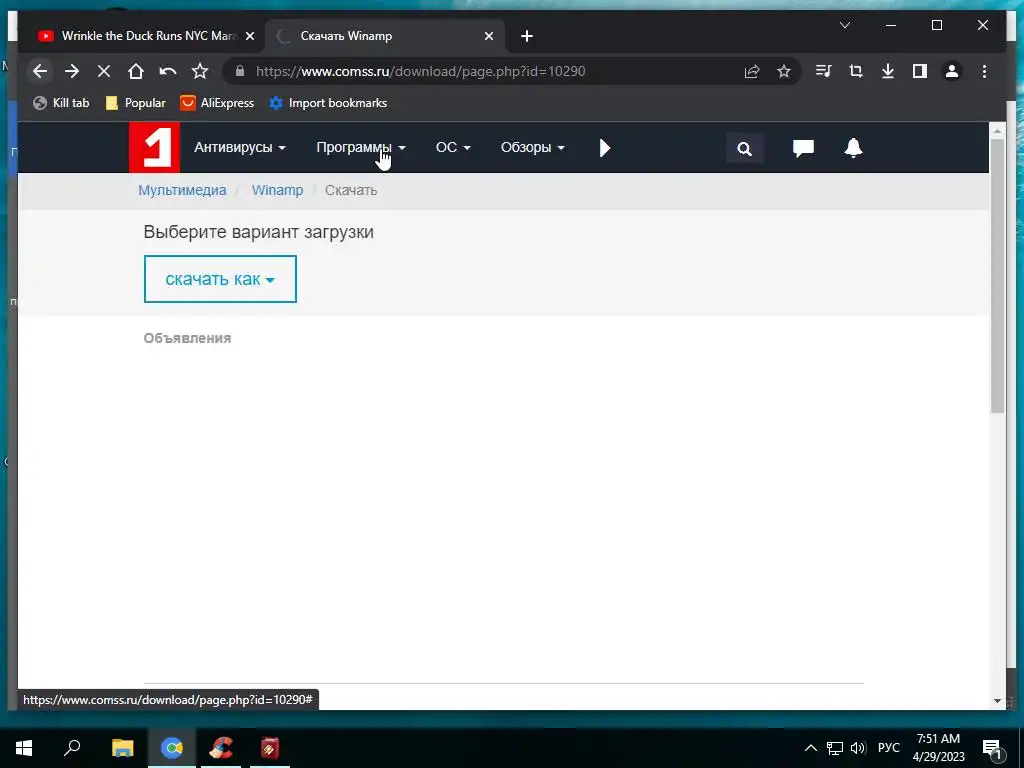Image resolution: width=1024 pixels, height=768 pixels.
Task: Click the scrollbar down arrow
Action: [997, 701]
